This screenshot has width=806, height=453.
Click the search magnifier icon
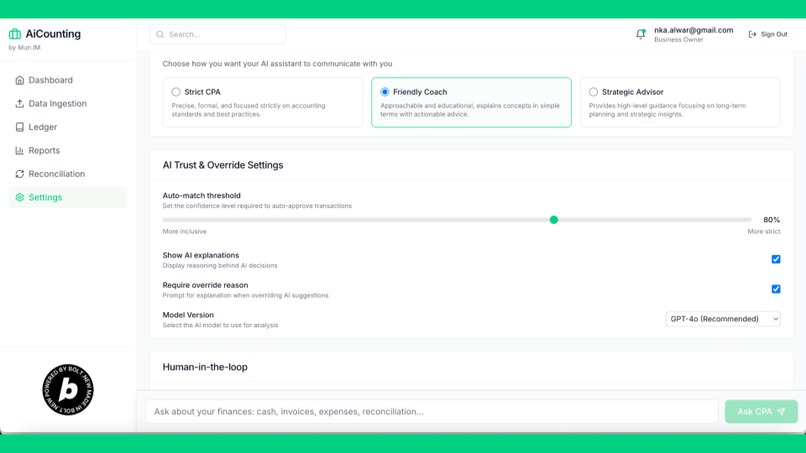click(160, 34)
